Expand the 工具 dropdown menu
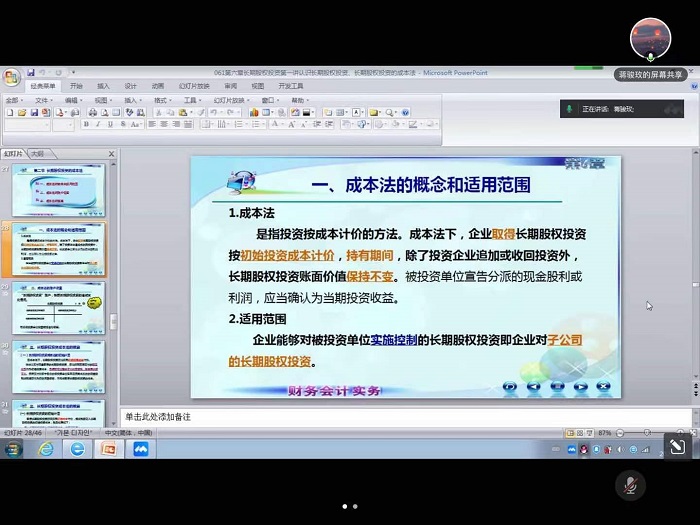This screenshot has width=700, height=525. [x=191, y=100]
